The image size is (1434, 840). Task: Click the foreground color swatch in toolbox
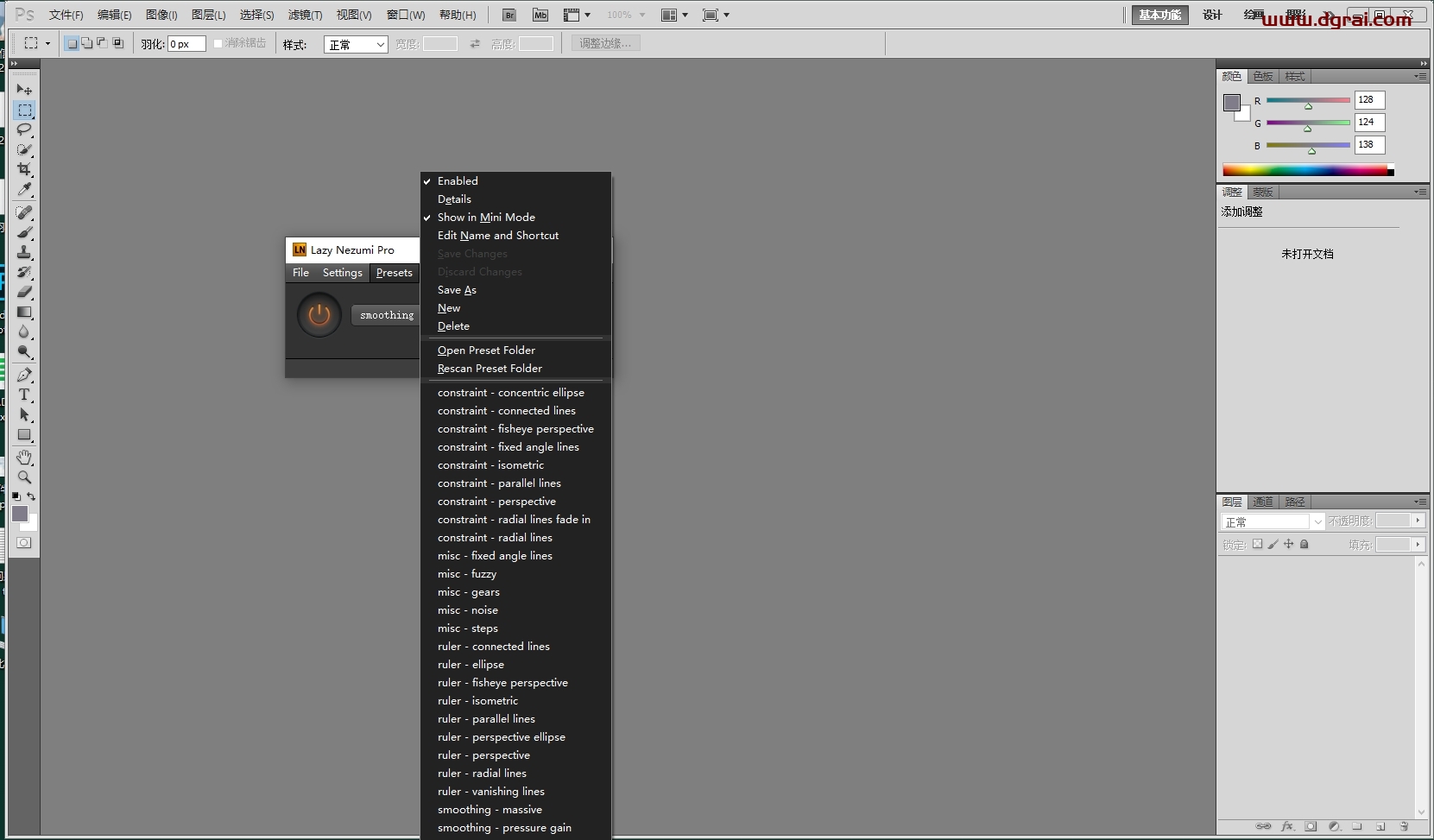click(20, 514)
